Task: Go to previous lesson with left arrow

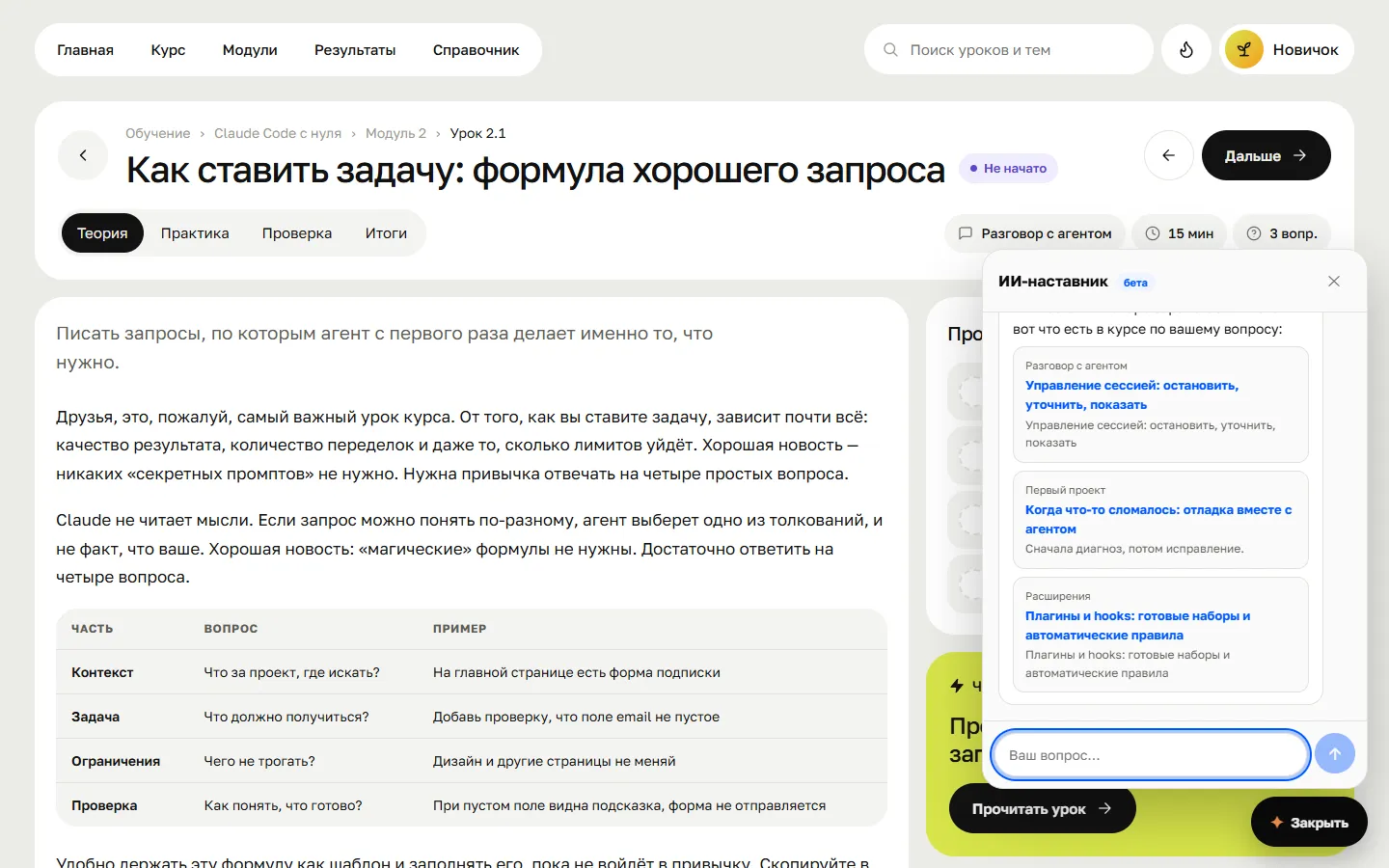Action: pos(1169,155)
